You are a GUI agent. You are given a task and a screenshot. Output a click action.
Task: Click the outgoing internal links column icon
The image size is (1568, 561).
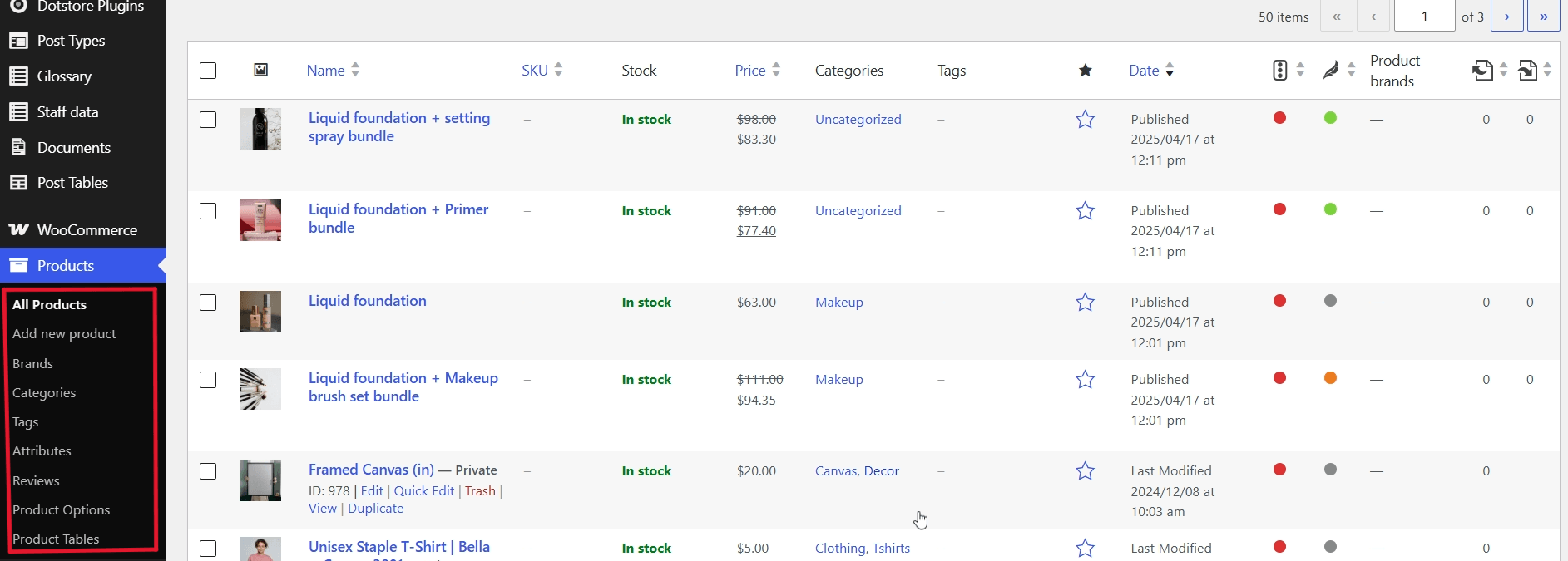pyautogui.click(x=1482, y=71)
